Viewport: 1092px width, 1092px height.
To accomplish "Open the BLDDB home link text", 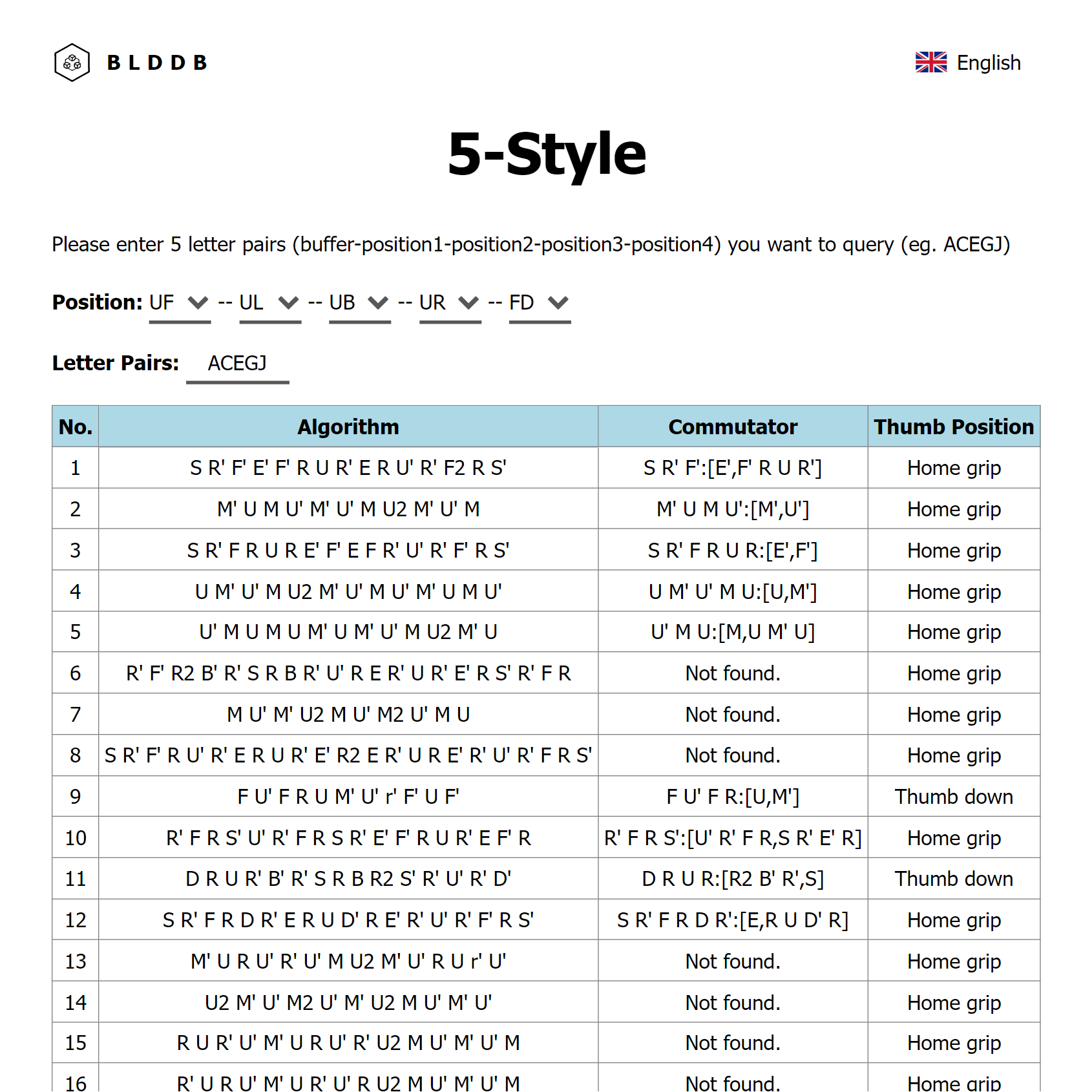I will coord(157,63).
